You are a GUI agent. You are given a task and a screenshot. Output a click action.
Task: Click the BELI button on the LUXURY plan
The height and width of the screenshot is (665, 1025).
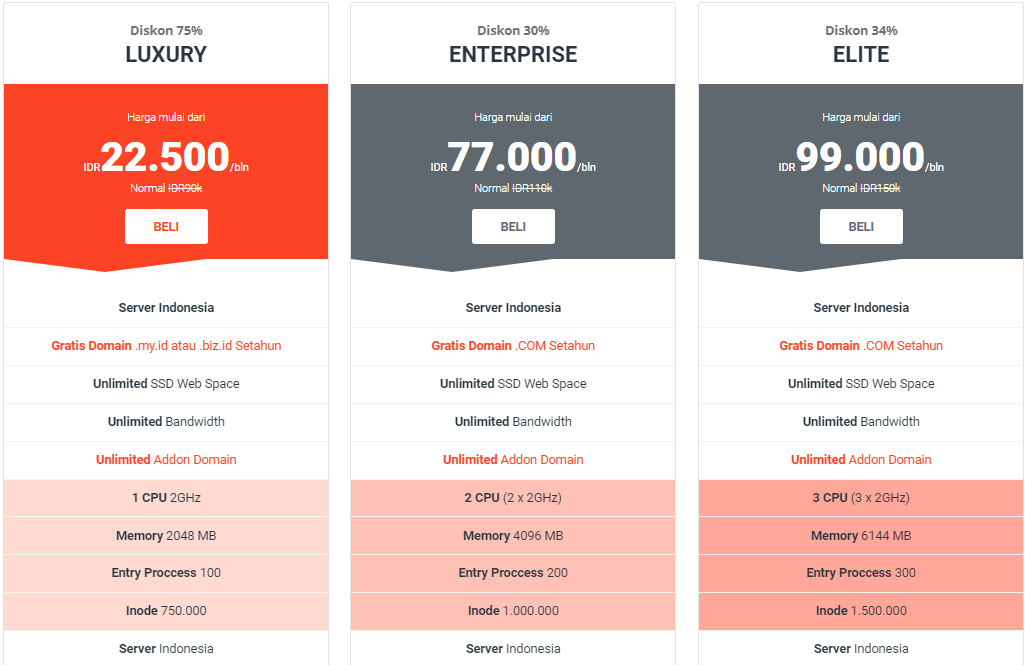pos(166,226)
